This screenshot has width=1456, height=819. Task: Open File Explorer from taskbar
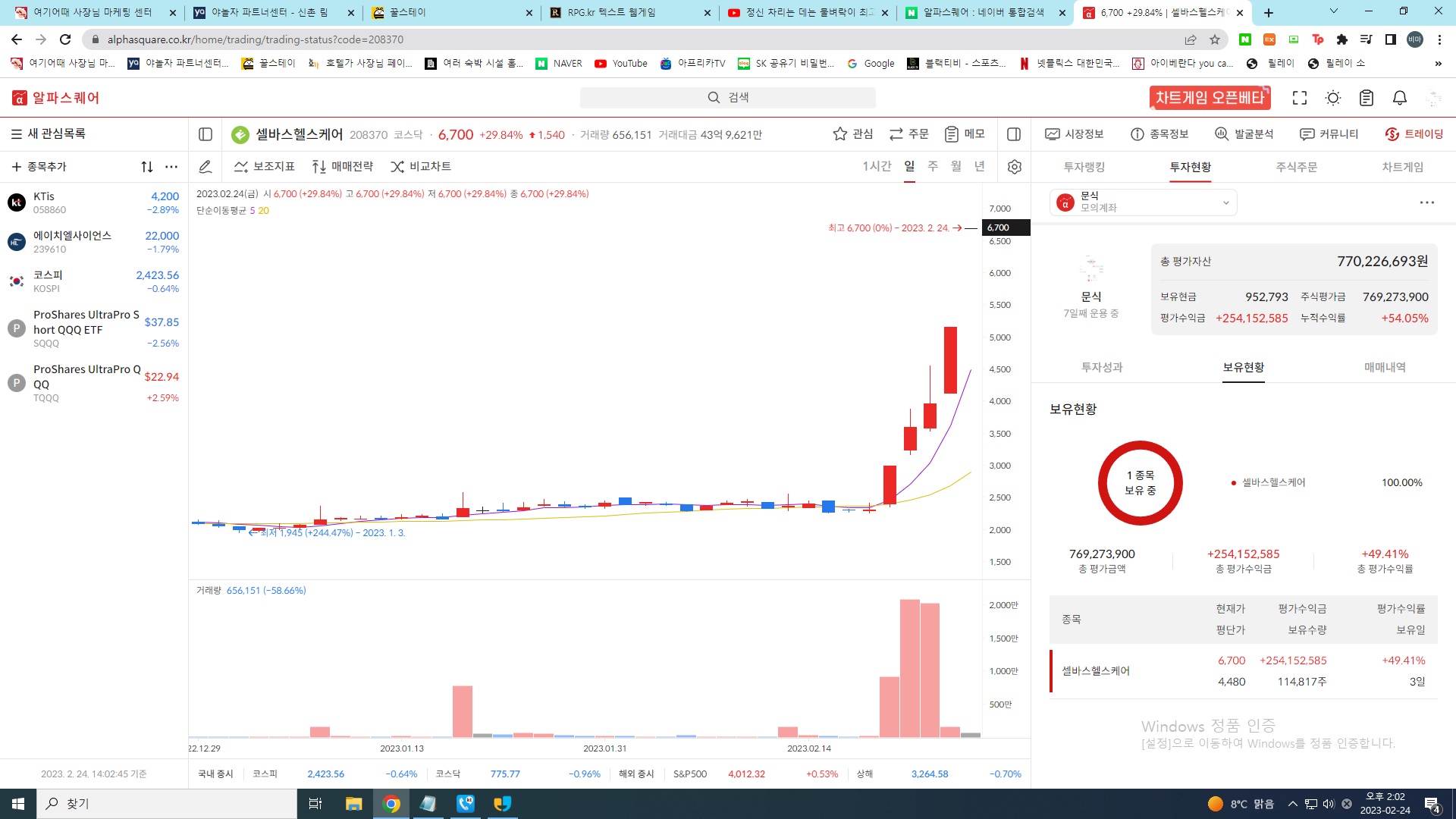tap(353, 804)
